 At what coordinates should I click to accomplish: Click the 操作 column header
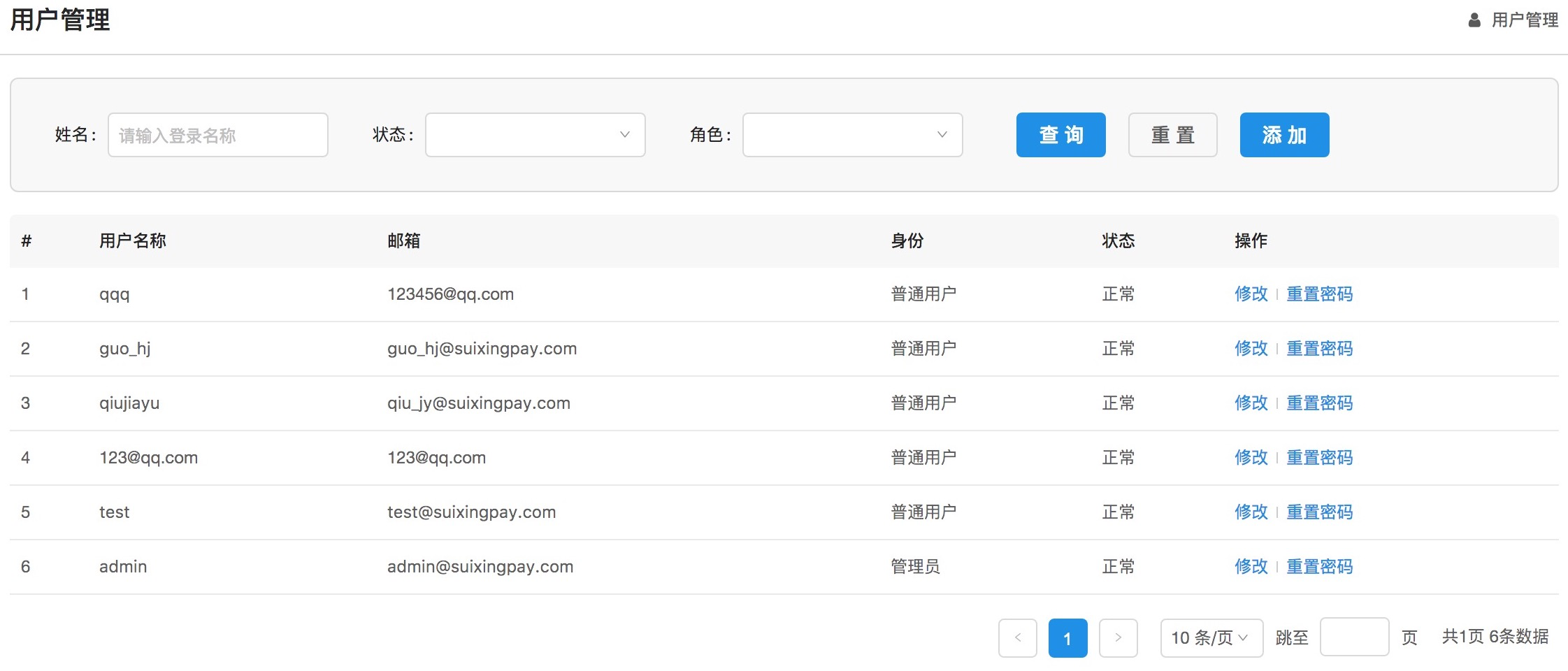[1251, 241]
